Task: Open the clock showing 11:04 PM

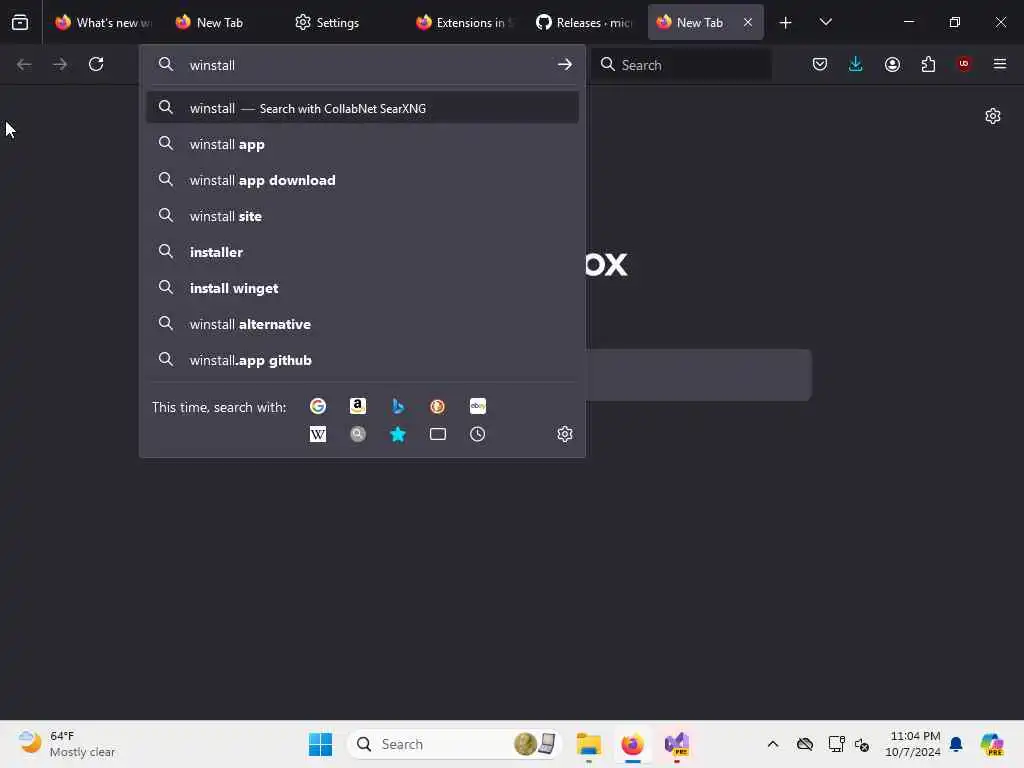Action: tap(913, 744)
